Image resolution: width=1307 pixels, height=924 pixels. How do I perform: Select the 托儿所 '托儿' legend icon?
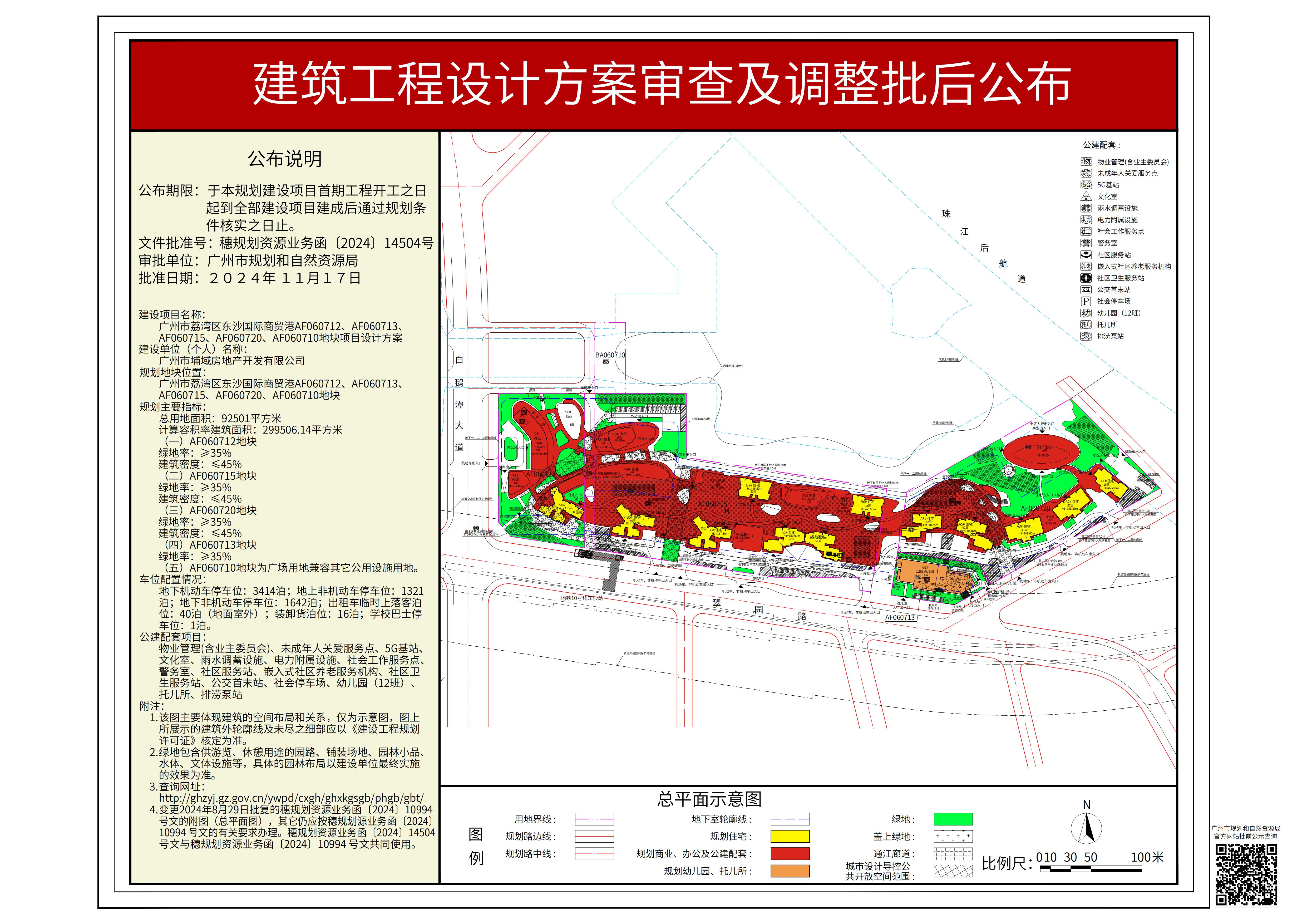pos(1086,325)
